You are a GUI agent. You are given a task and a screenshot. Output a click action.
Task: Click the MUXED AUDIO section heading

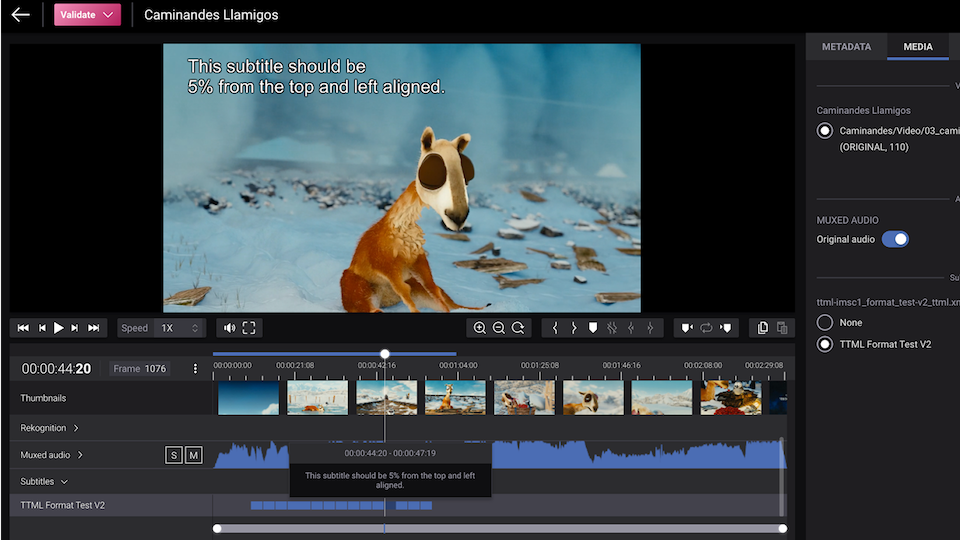tap(847, 220)
